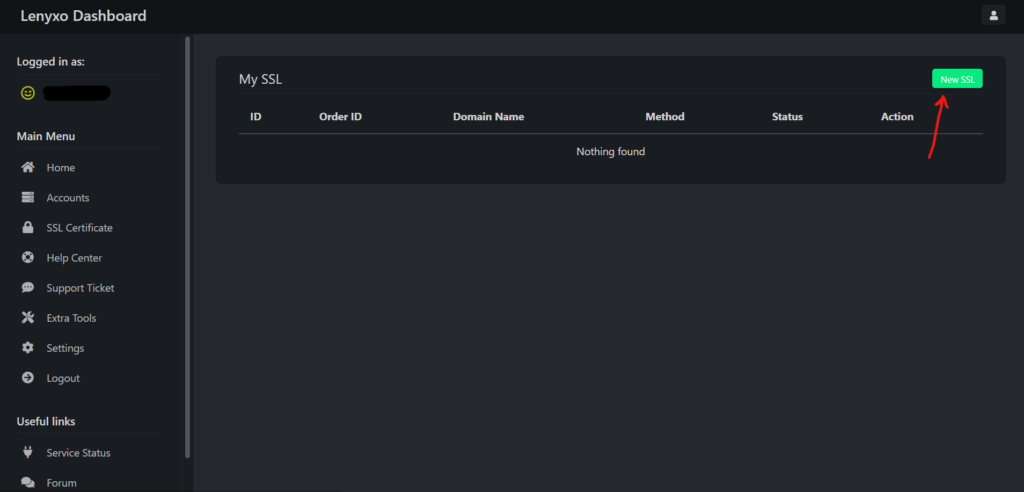This screenshot has width=1024, height=492.
Task: Click the Support Ticket chat bubble icon
Action: [27, 287]
